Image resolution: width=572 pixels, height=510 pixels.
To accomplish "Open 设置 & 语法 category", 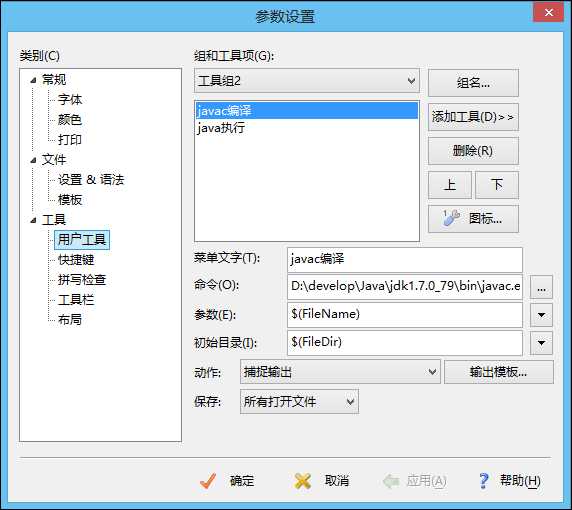I will 91,180.
